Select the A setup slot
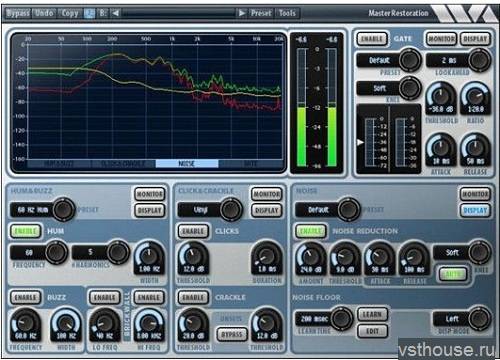Viewport: 500px width, 360px height. tap(89, 13)
